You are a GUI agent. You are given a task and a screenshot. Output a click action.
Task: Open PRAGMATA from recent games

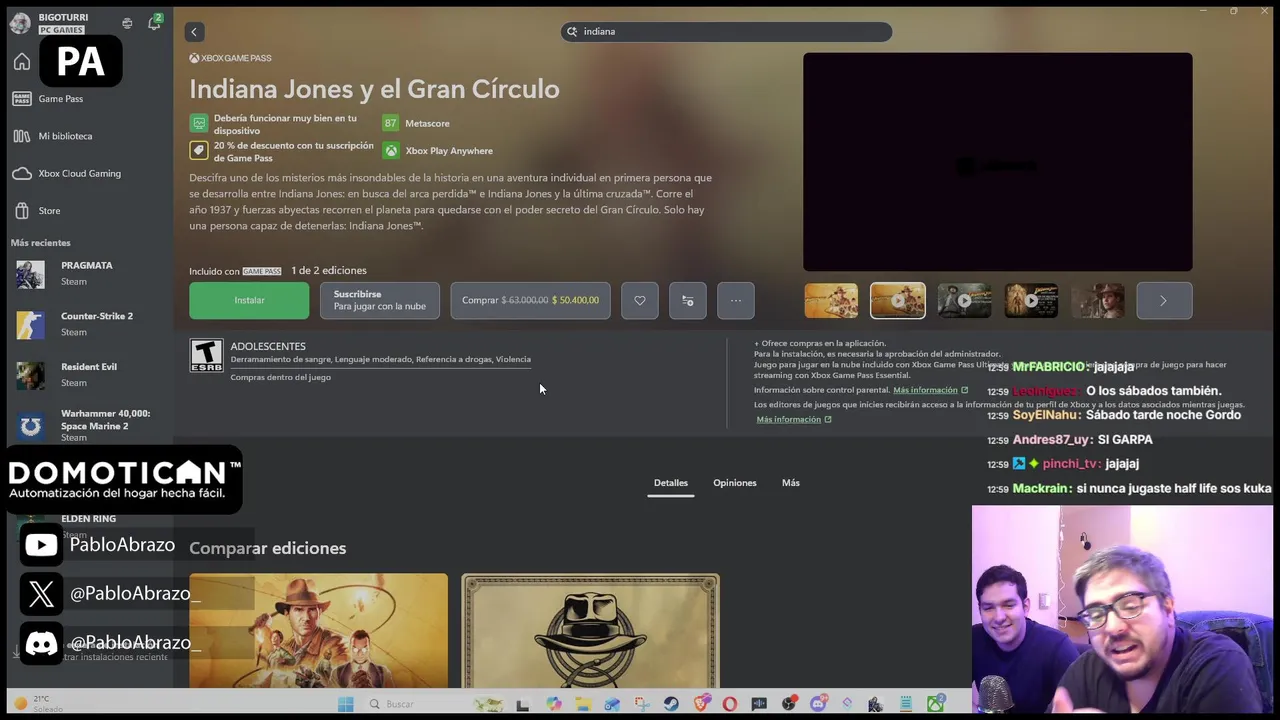[88, 273]
